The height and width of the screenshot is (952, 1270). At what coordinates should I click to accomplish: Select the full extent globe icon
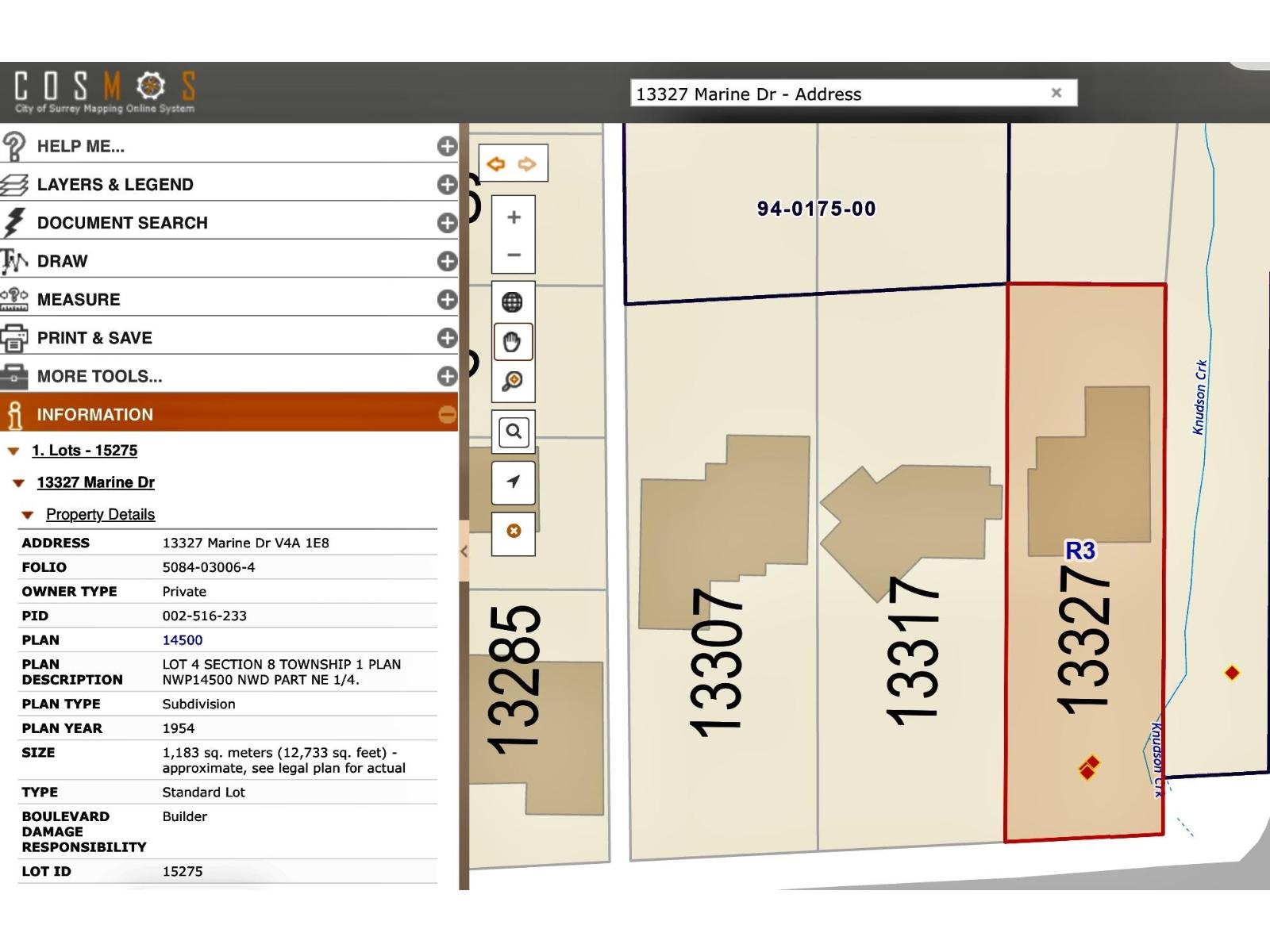[513, 301]
